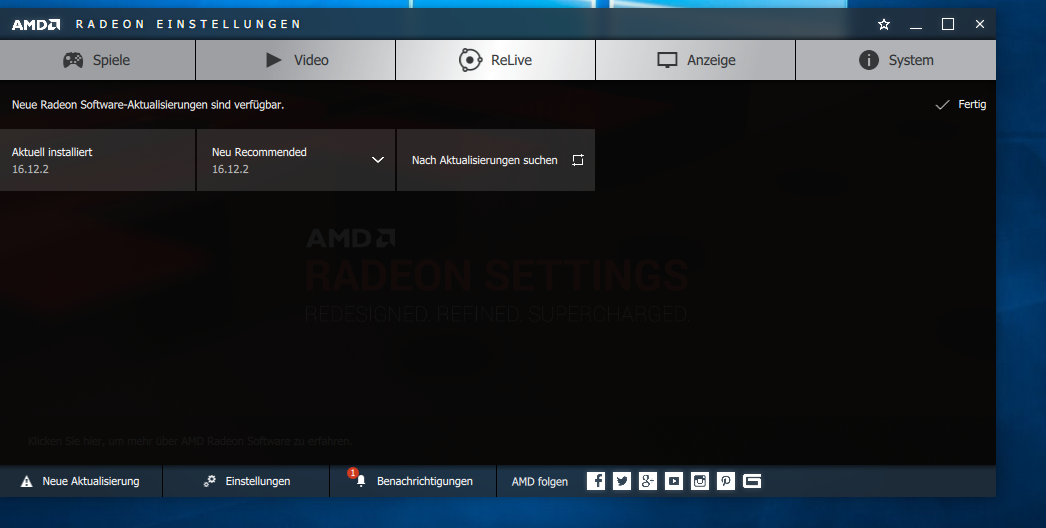Viewport: 1046px width, 528px height.
Task: Open the System tab
Action: pos(896,60)
